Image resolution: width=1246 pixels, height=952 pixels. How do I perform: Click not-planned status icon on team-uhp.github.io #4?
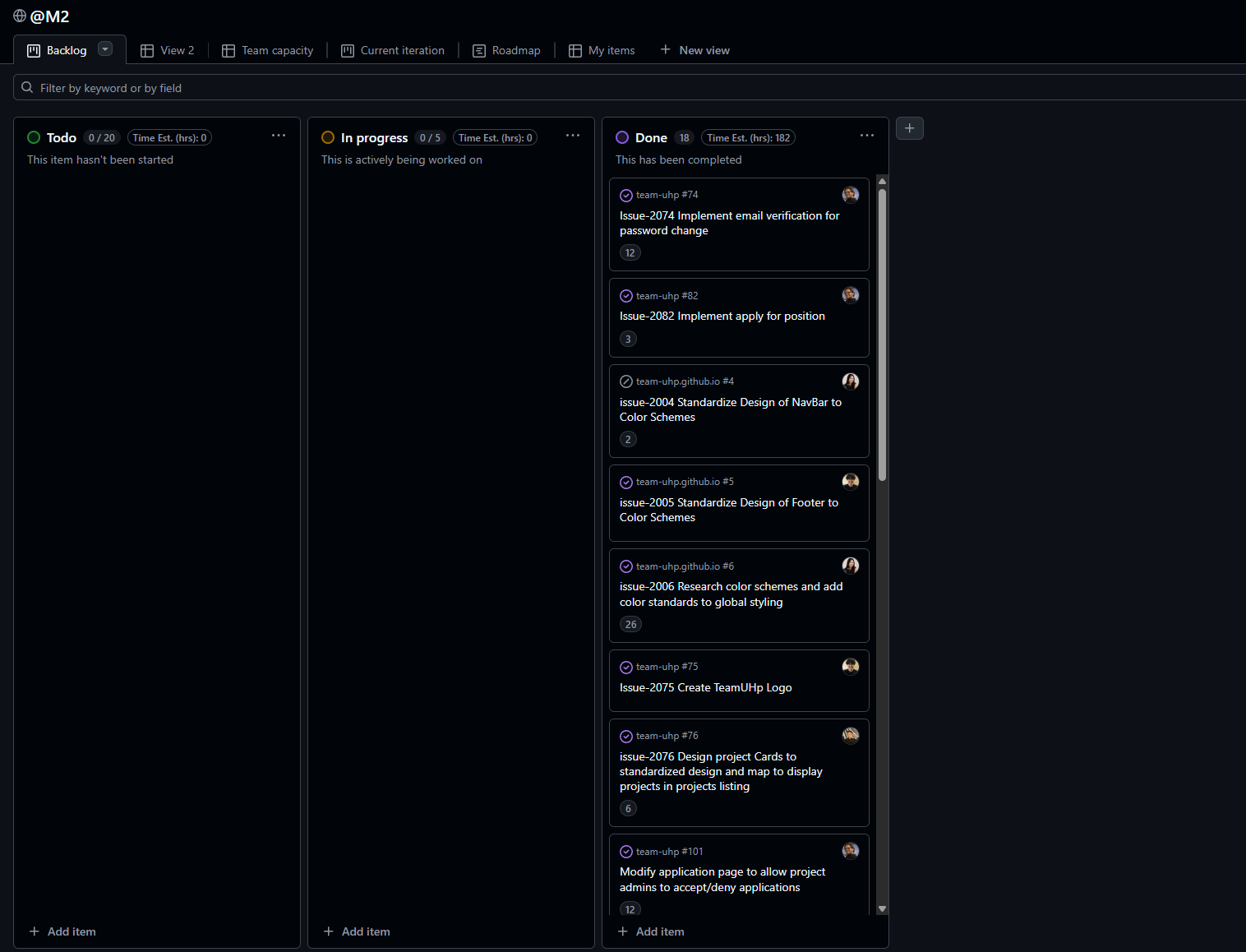click(x=626, y=381)
